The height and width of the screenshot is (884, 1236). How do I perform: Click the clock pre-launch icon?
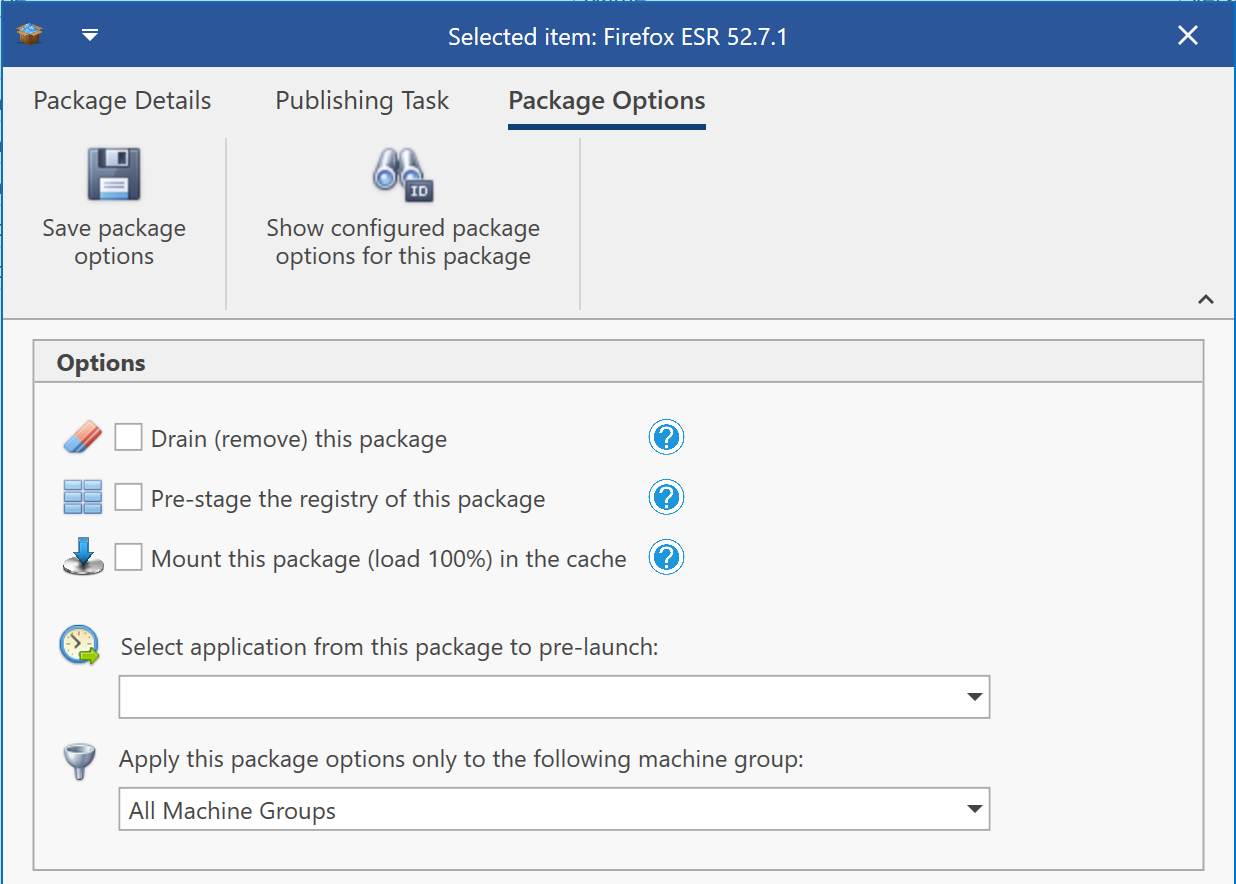point(80,646)
